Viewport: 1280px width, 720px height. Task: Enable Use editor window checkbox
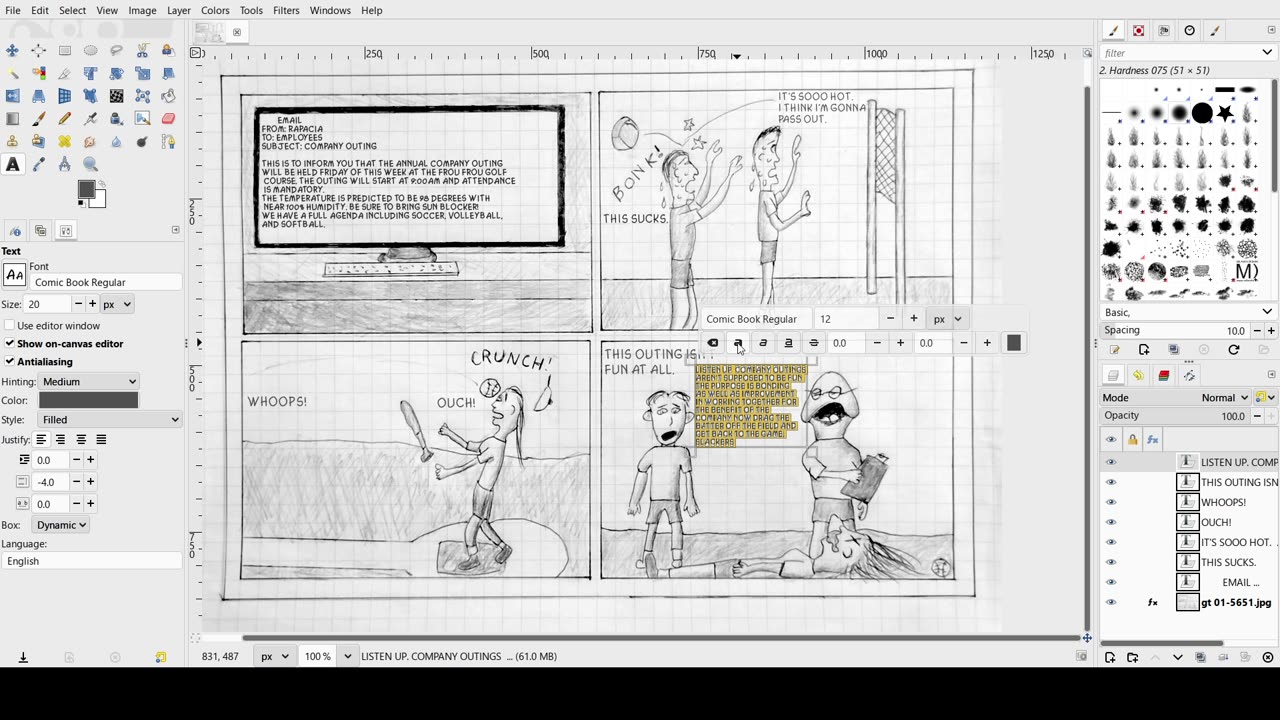click(x=10, y=325)
